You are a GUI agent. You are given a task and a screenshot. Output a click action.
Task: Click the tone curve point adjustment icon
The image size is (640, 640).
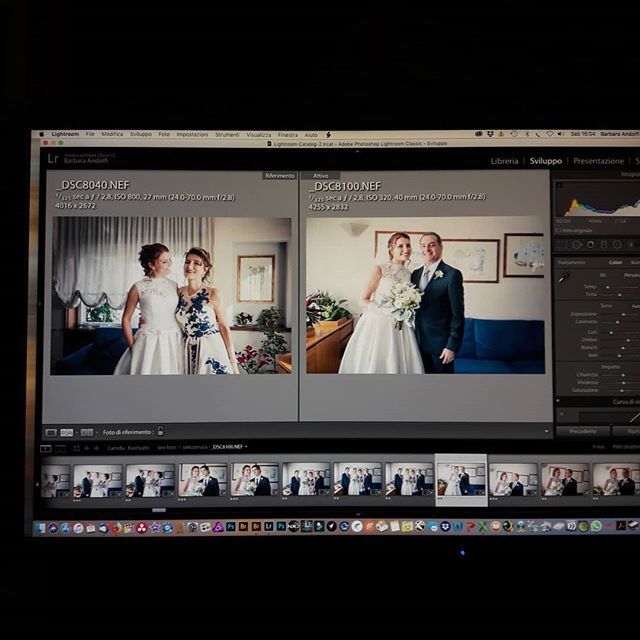click(x=562, y=414)
